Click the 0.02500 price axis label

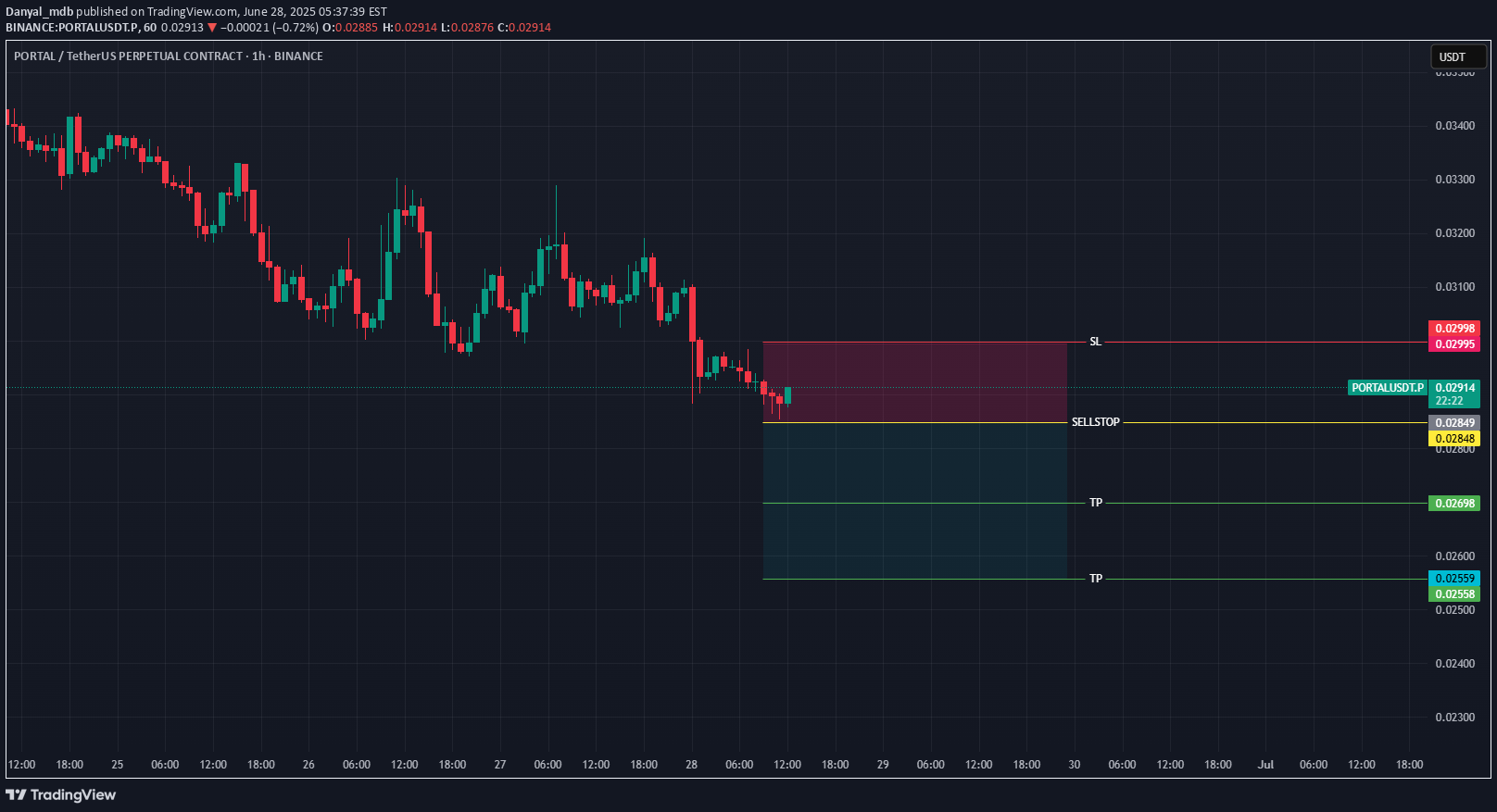[x=1454, y=610]
